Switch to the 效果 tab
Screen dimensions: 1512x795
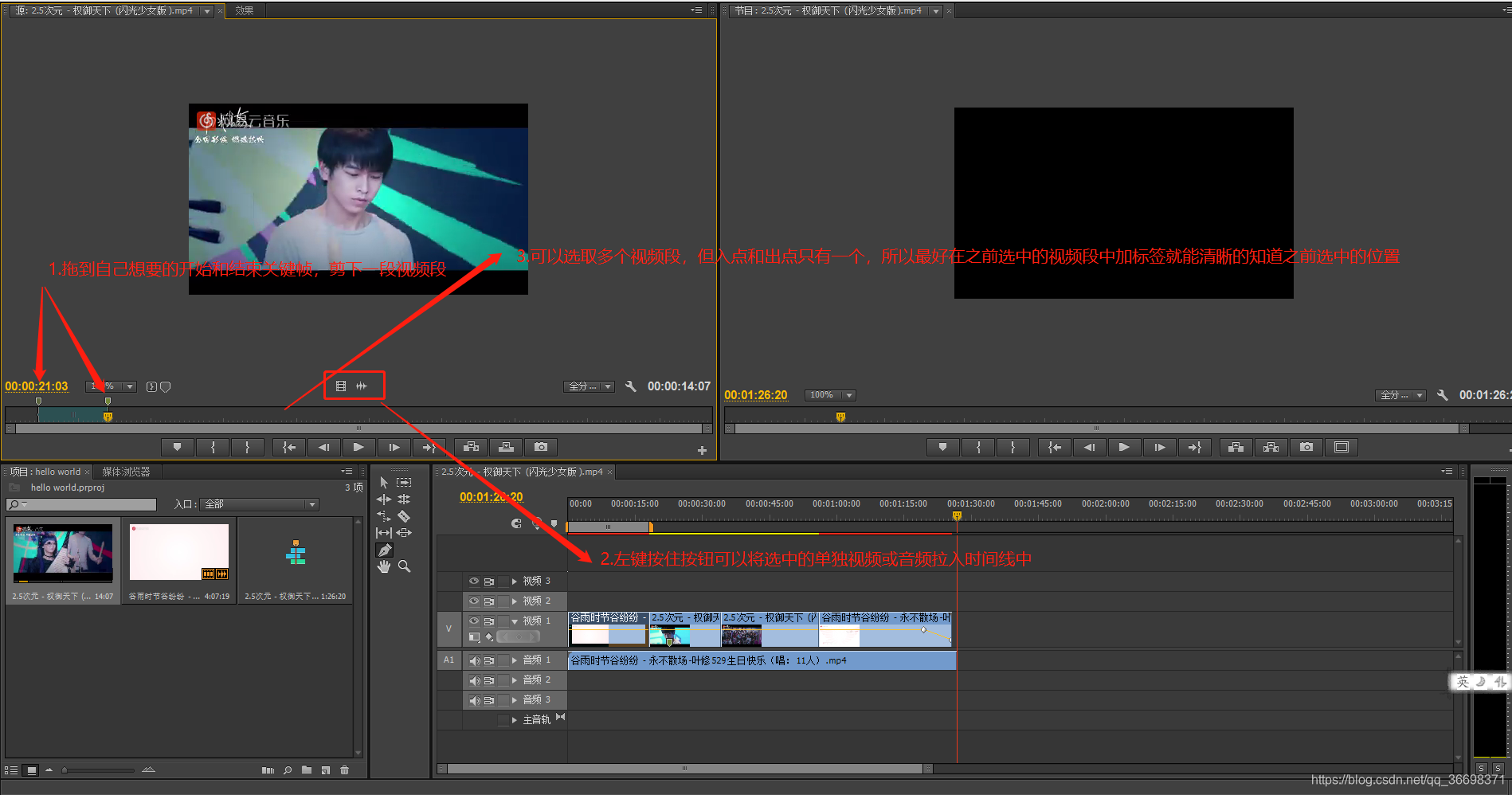pos(245,10)
